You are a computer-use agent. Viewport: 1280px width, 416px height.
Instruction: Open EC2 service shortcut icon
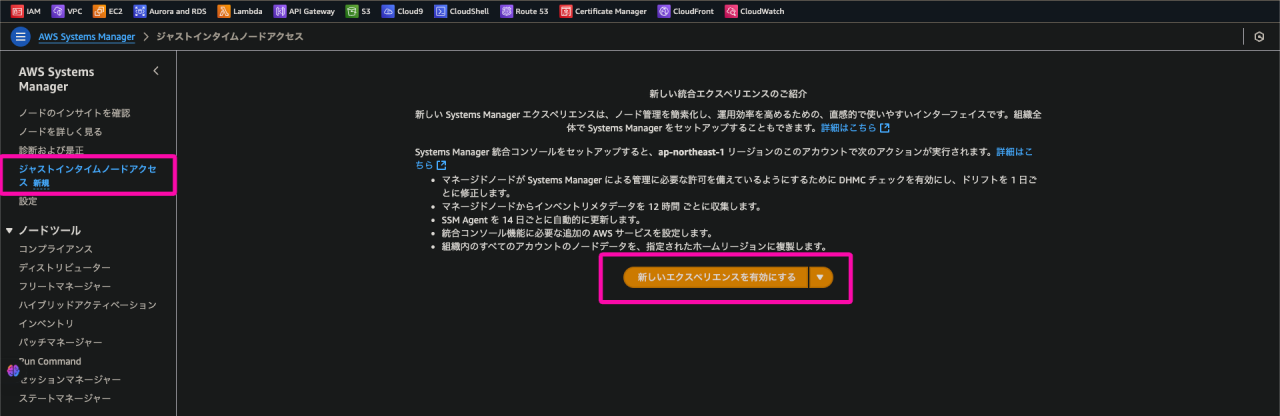click(98, 11)
